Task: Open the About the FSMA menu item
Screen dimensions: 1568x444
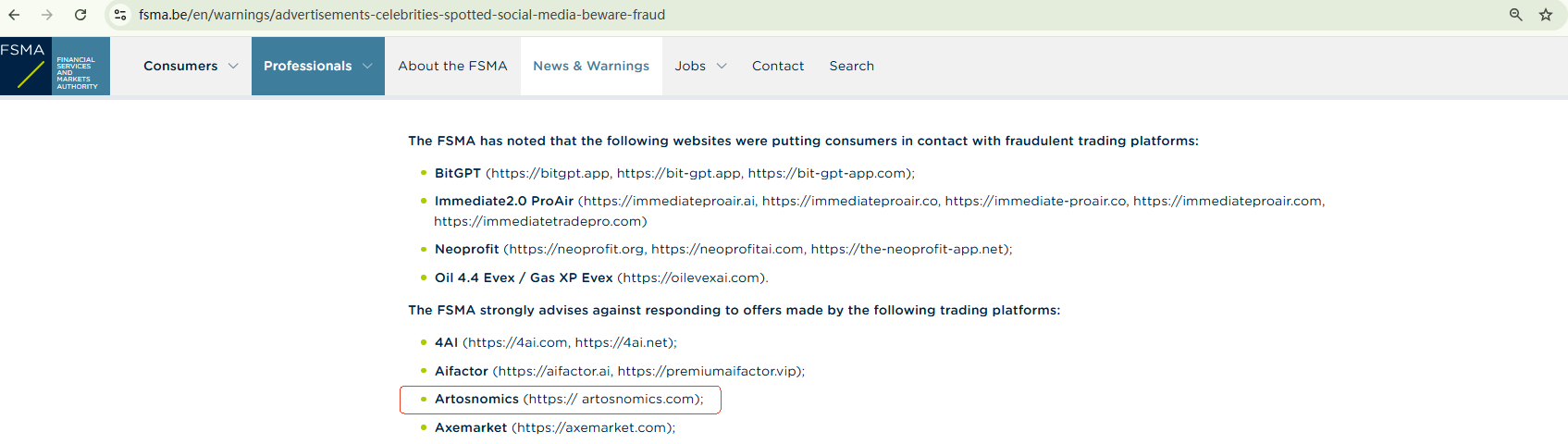Action: (x=452, y=66)
